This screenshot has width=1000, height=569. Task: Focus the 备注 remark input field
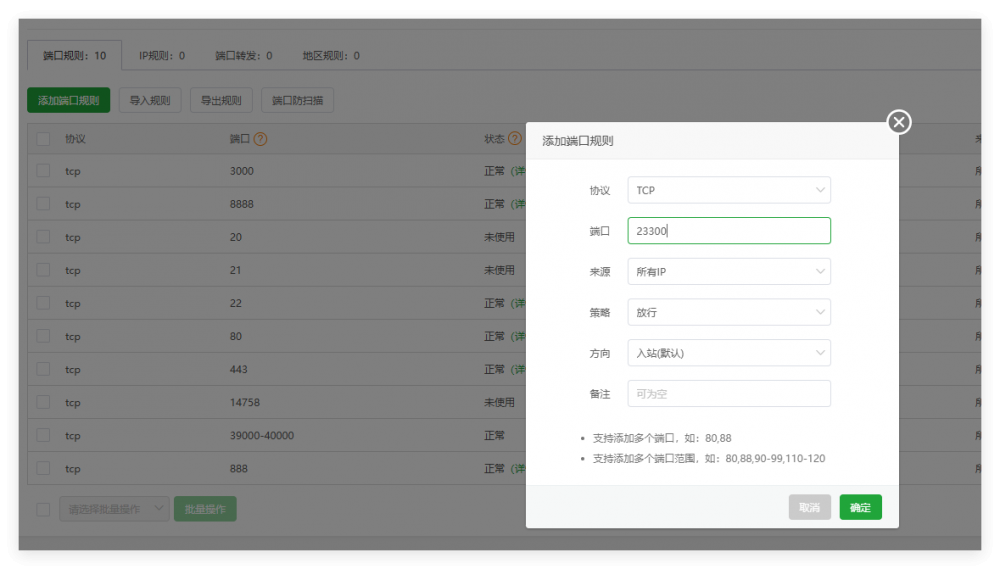[x=728, y=394]
